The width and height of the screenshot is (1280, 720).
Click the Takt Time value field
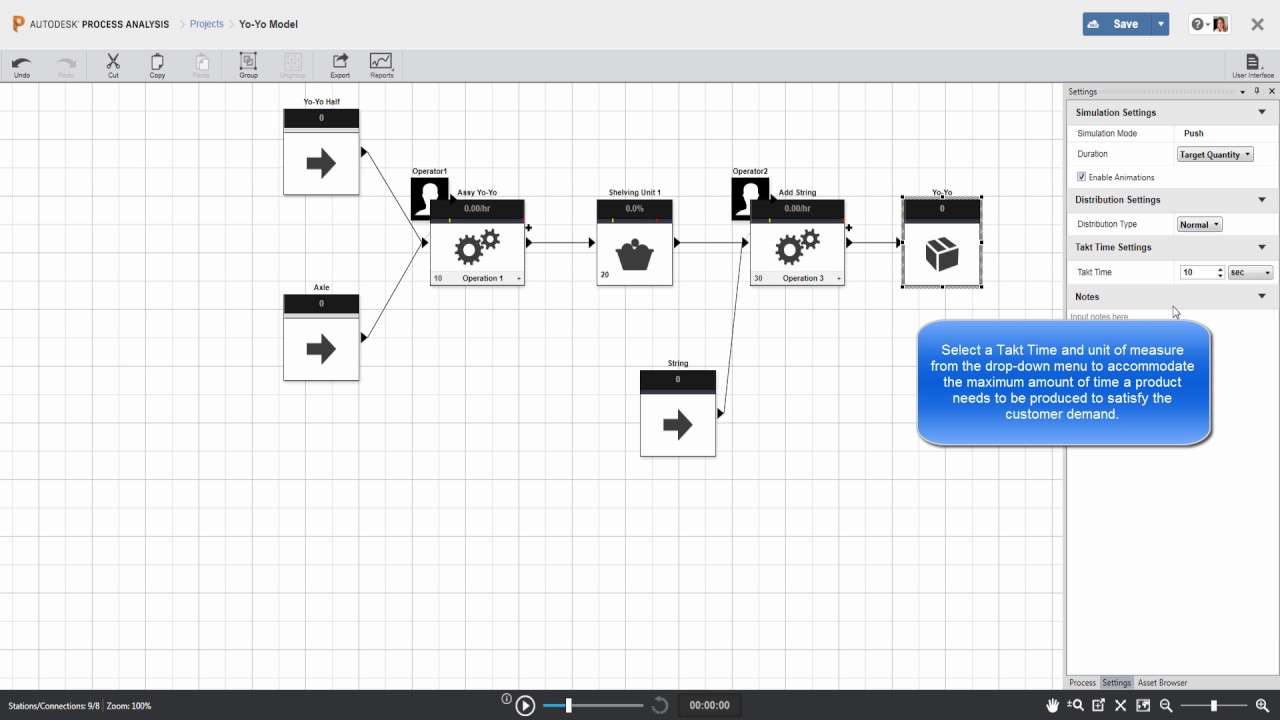1197,272
